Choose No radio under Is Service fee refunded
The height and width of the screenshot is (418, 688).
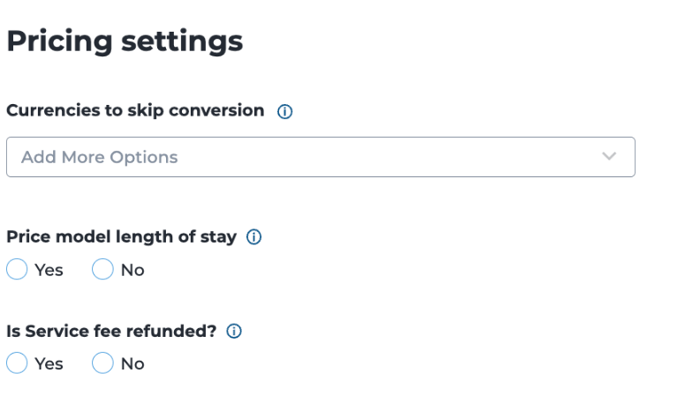tap(103, 363)
